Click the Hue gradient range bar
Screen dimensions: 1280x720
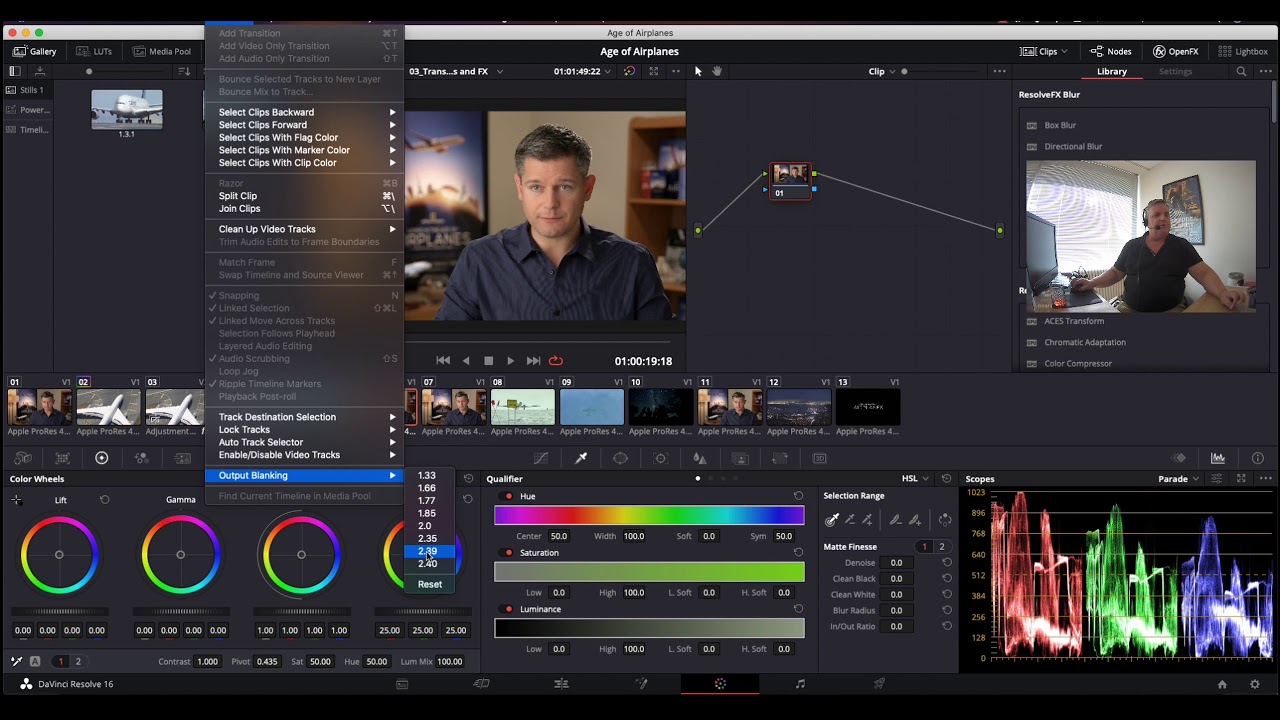pos(649,516)
